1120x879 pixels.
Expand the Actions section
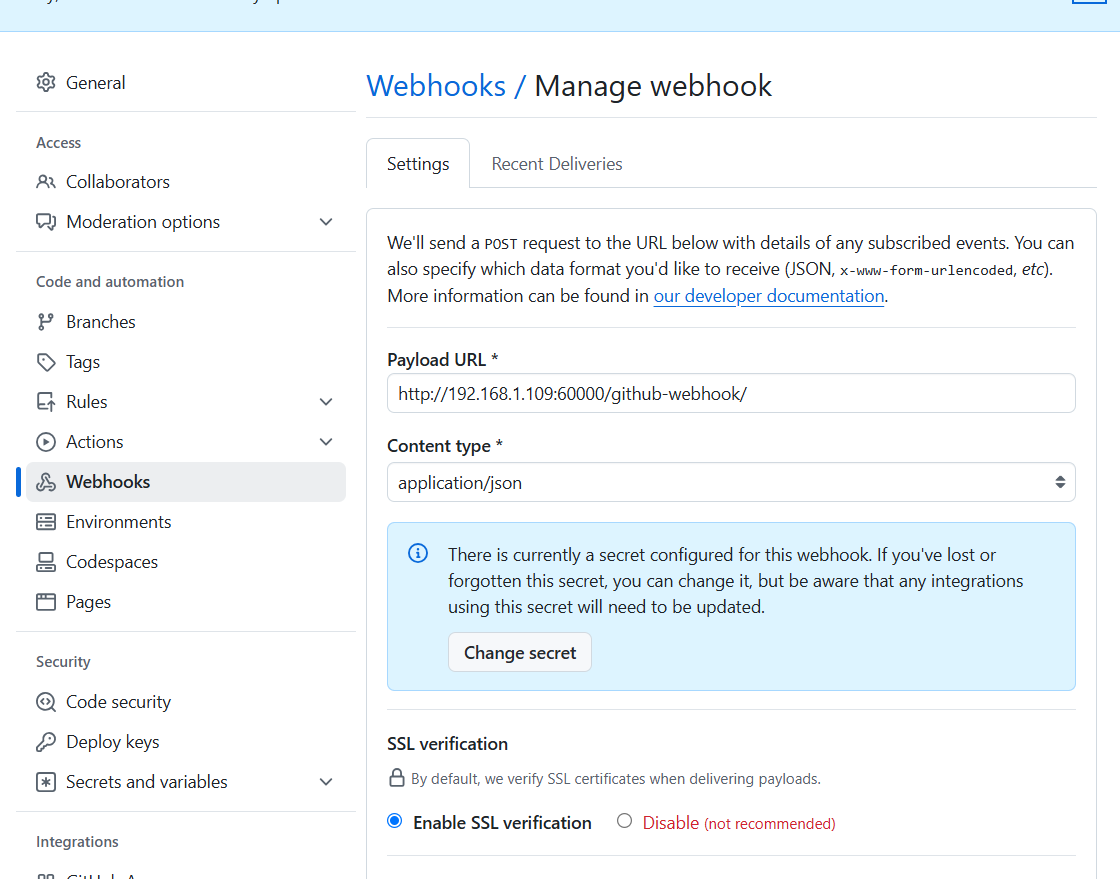[326, 441]
